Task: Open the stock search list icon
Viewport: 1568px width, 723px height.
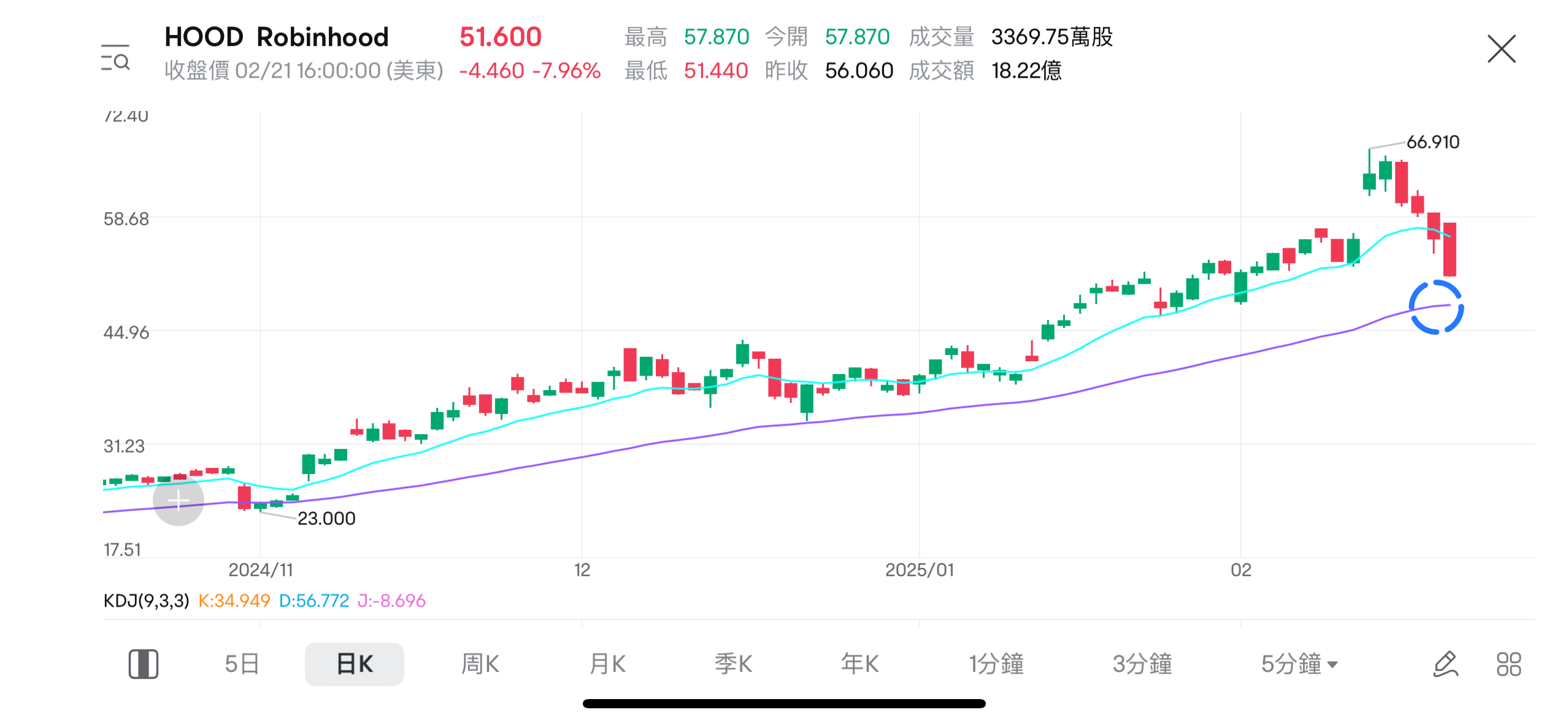Action: pyautogui.click(x=115, y=58)
